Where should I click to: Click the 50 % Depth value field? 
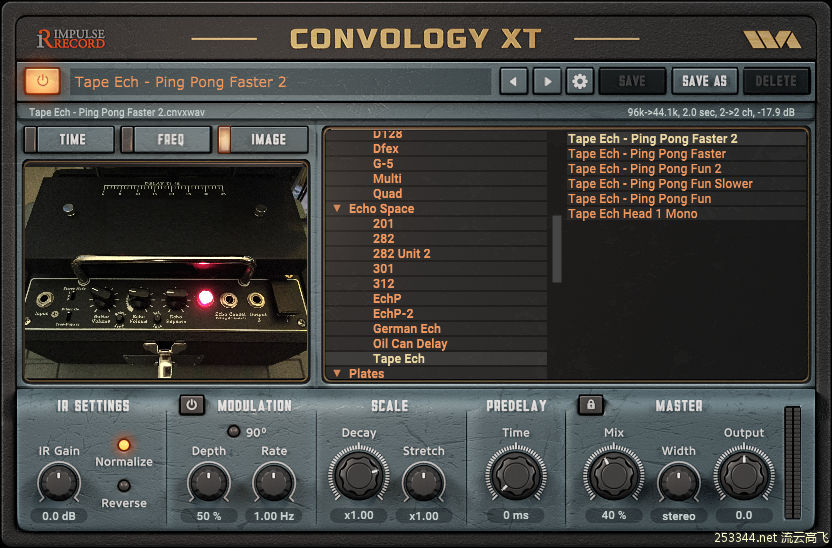pyautogui.click(x=209, y=516)
